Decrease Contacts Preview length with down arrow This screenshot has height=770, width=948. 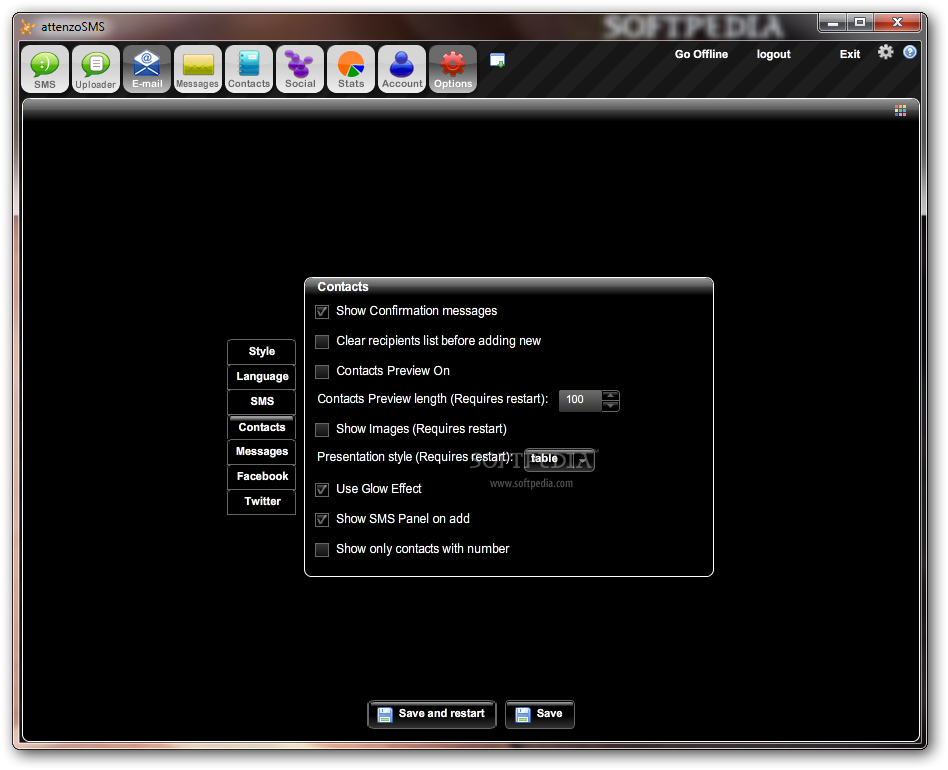coord(611,406)
